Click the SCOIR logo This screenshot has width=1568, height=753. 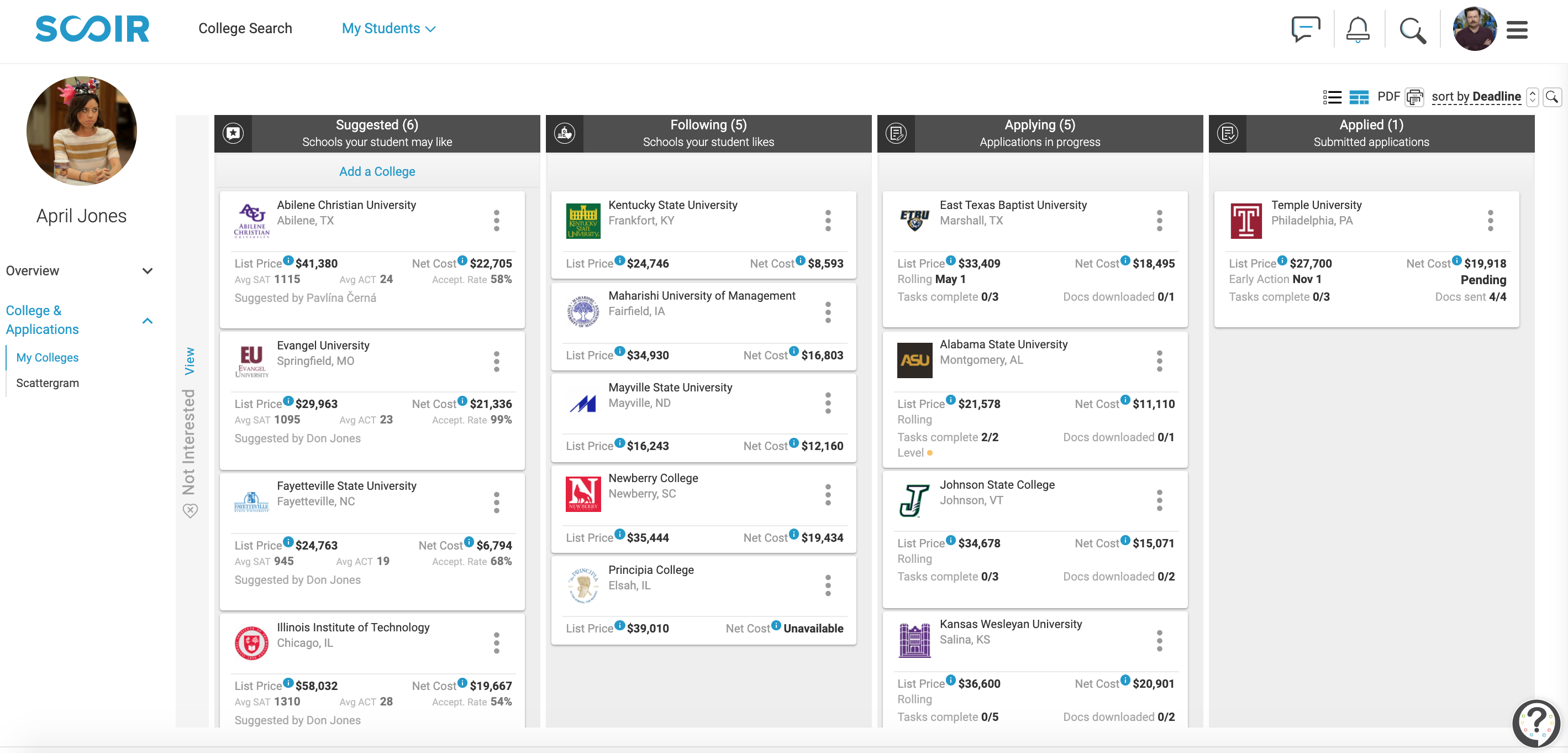tap(92, 29)
